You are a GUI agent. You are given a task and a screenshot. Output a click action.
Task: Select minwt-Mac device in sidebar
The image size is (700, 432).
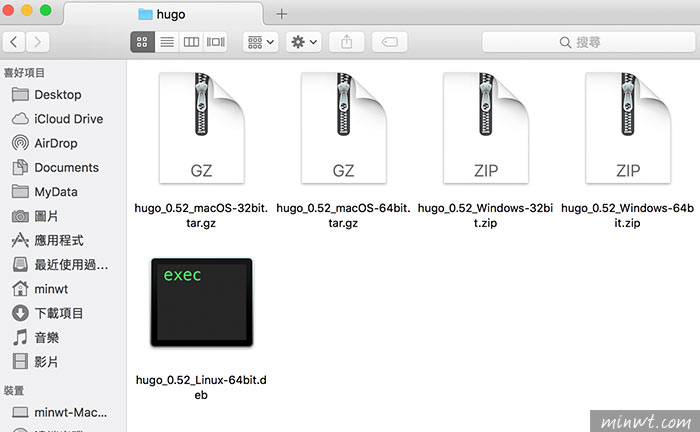tap(60, 412)
